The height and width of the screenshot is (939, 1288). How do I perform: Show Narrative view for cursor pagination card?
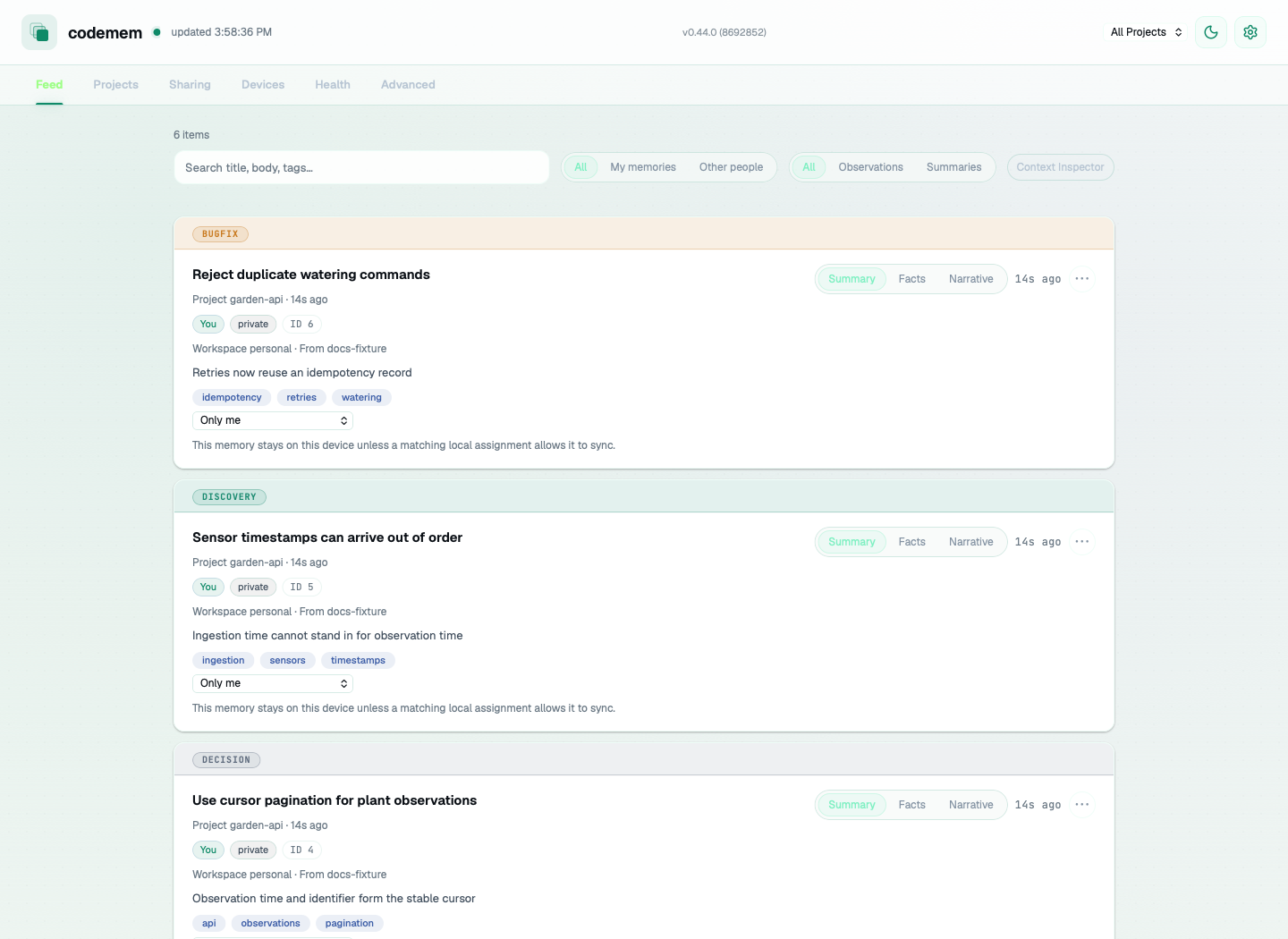(x=971, y=805)
